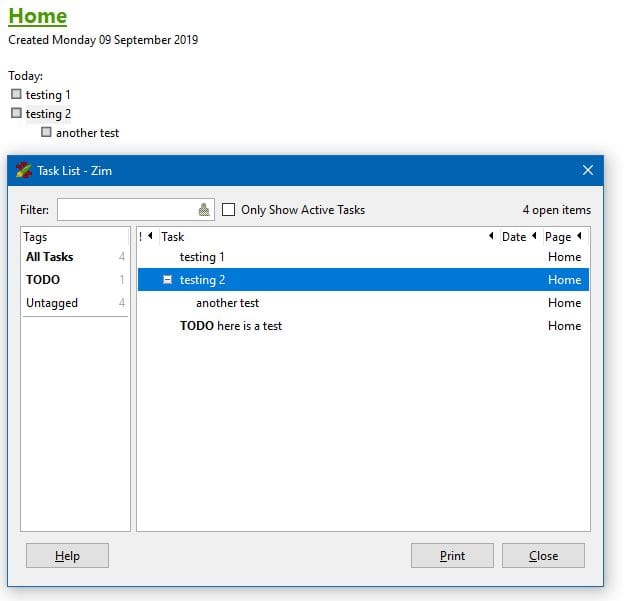Click the filter clear icon in Filter field
Image resolution: width=642 pixels, height=601 pixels.
(204, 210)
